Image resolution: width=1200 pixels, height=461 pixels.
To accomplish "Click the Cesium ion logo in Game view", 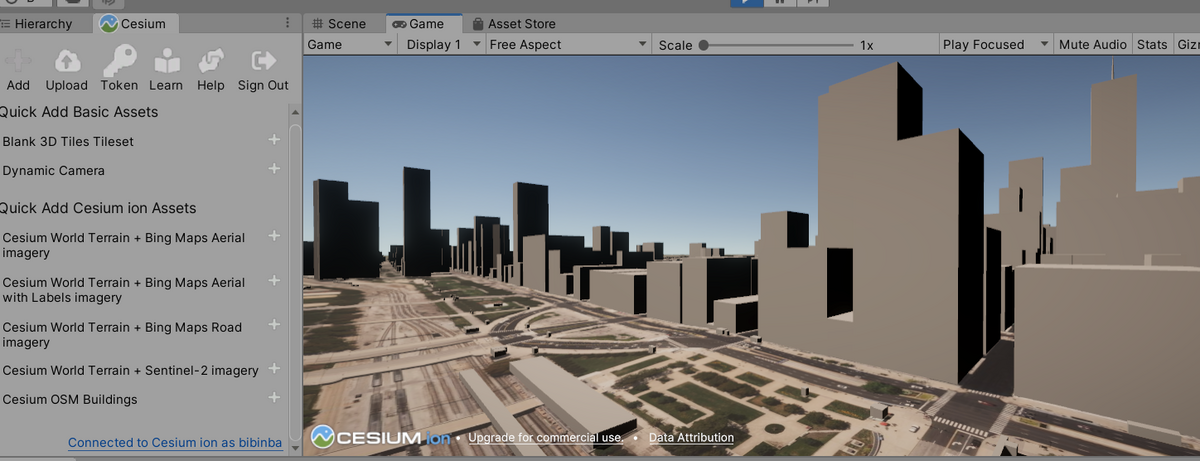I will click(x=381, y=437).
